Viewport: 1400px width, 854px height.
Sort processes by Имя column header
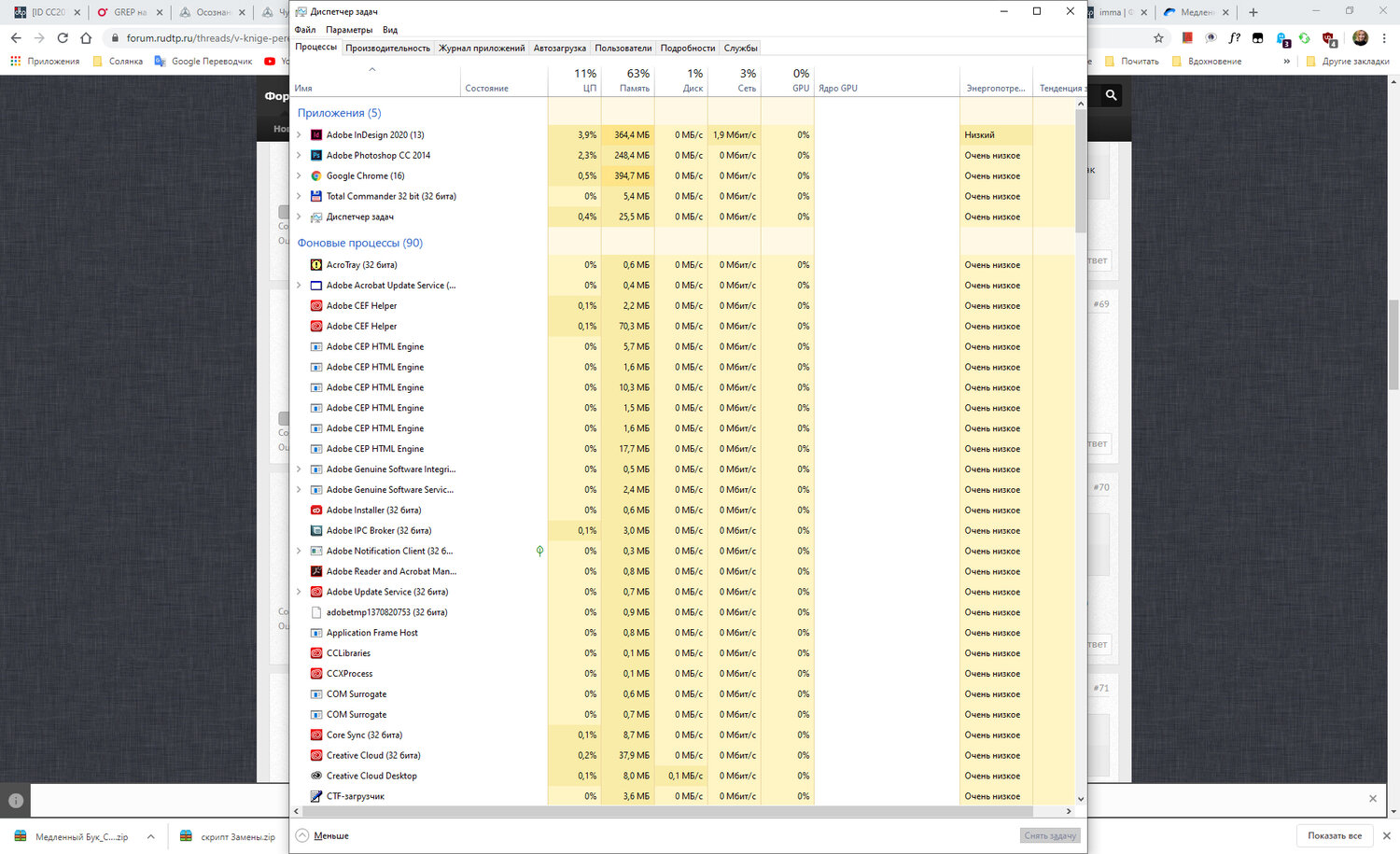click(376, 80)
